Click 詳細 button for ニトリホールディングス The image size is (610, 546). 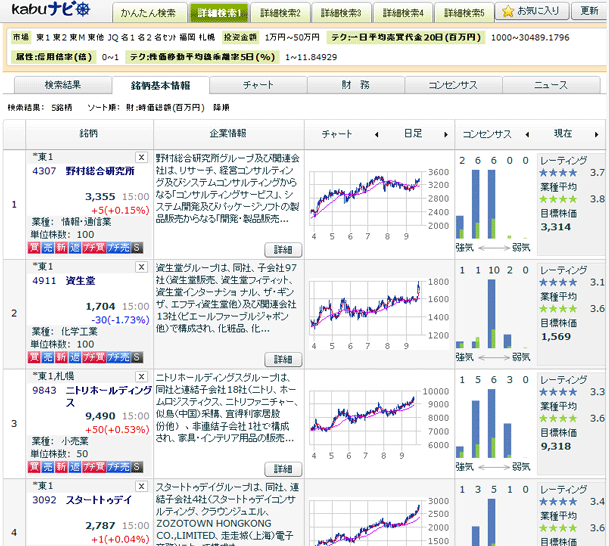point(283,469)
